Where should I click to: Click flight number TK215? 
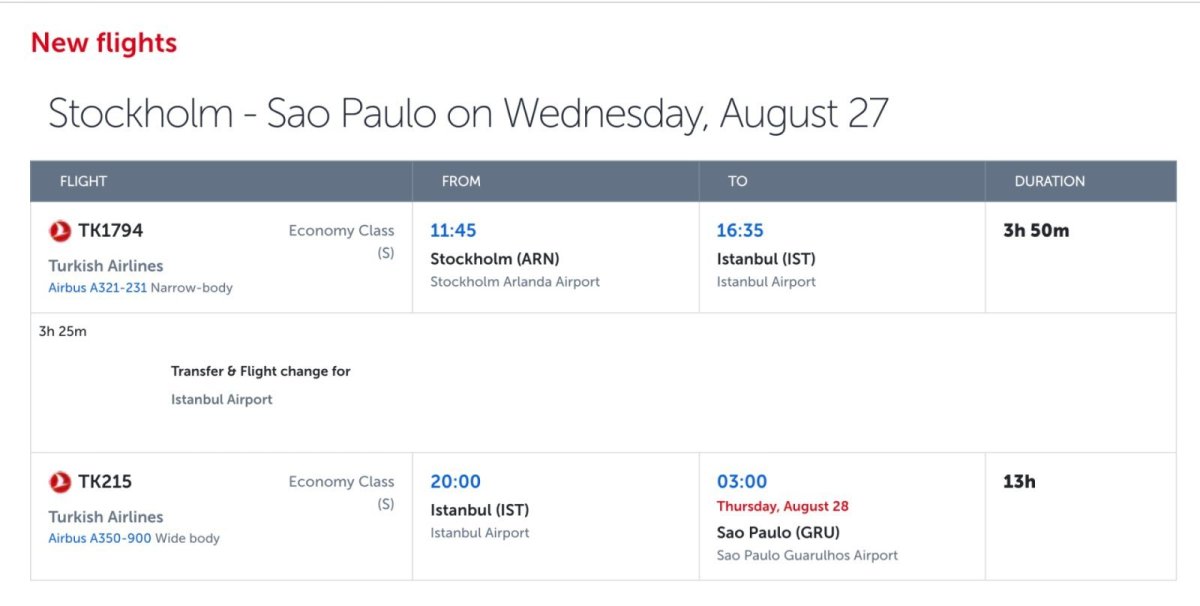(x=105, y=482)
